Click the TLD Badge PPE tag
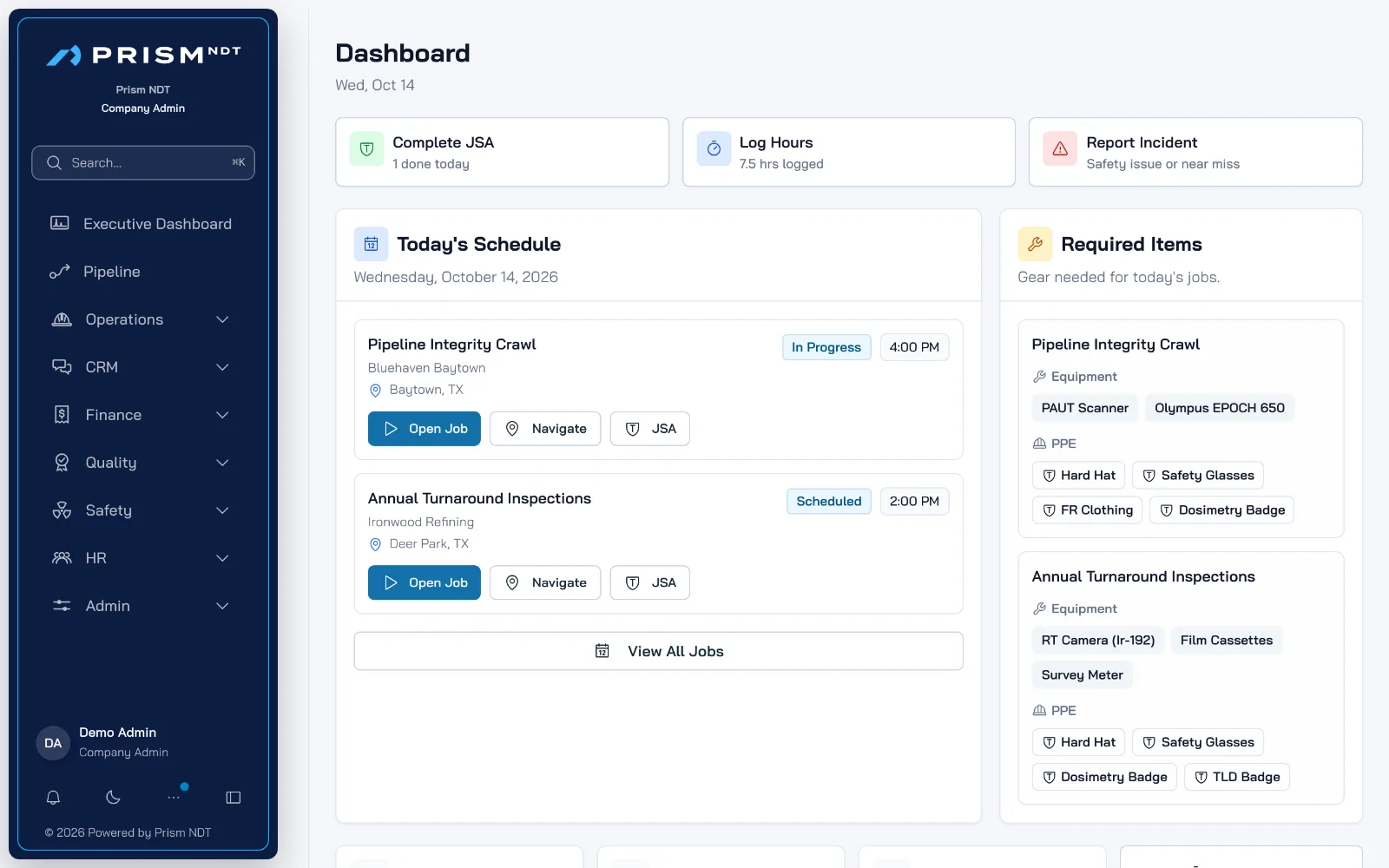This screenshot has width=1389, height=868. coord(1237,777)
